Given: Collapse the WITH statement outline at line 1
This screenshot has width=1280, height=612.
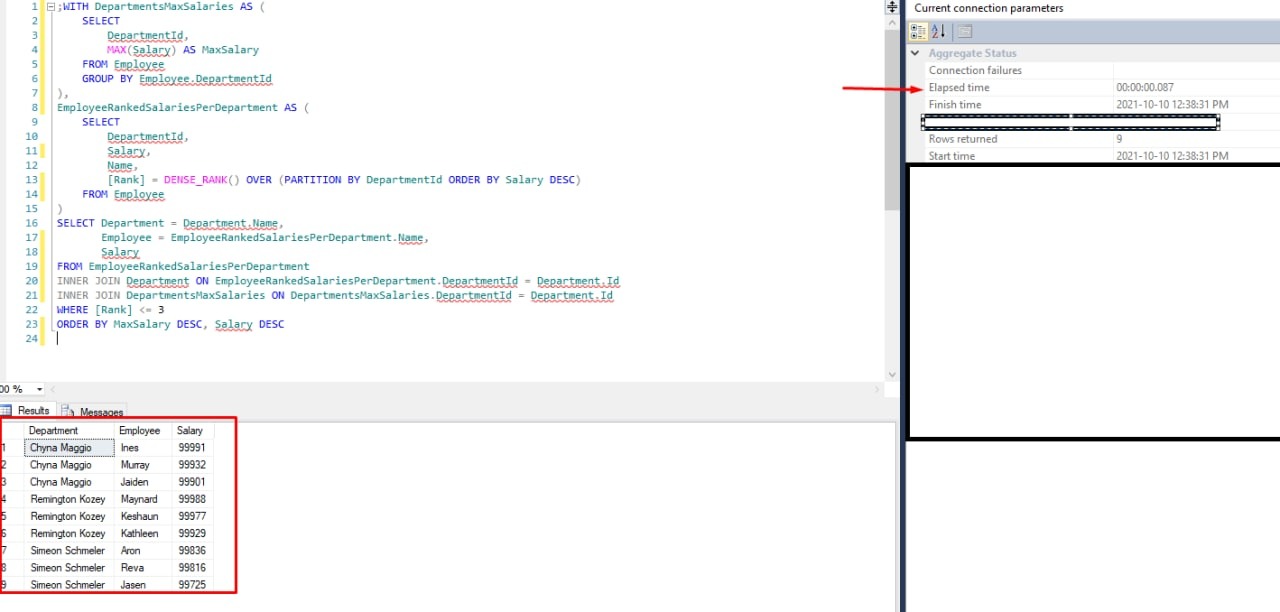Looking at the screenshot, I should 51,6.
